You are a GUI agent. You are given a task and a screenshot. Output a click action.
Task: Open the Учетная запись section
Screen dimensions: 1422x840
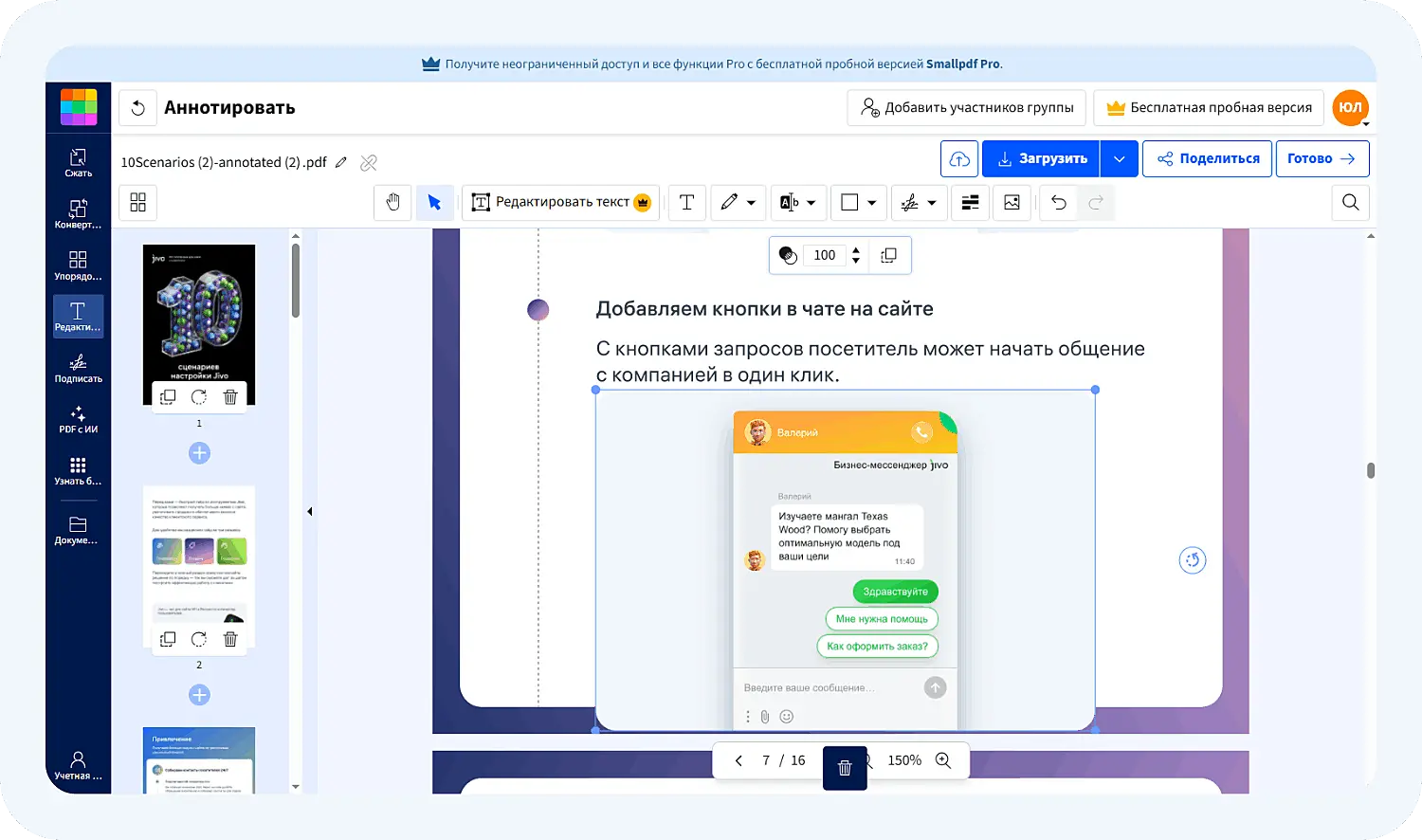[x=79, y=765]
